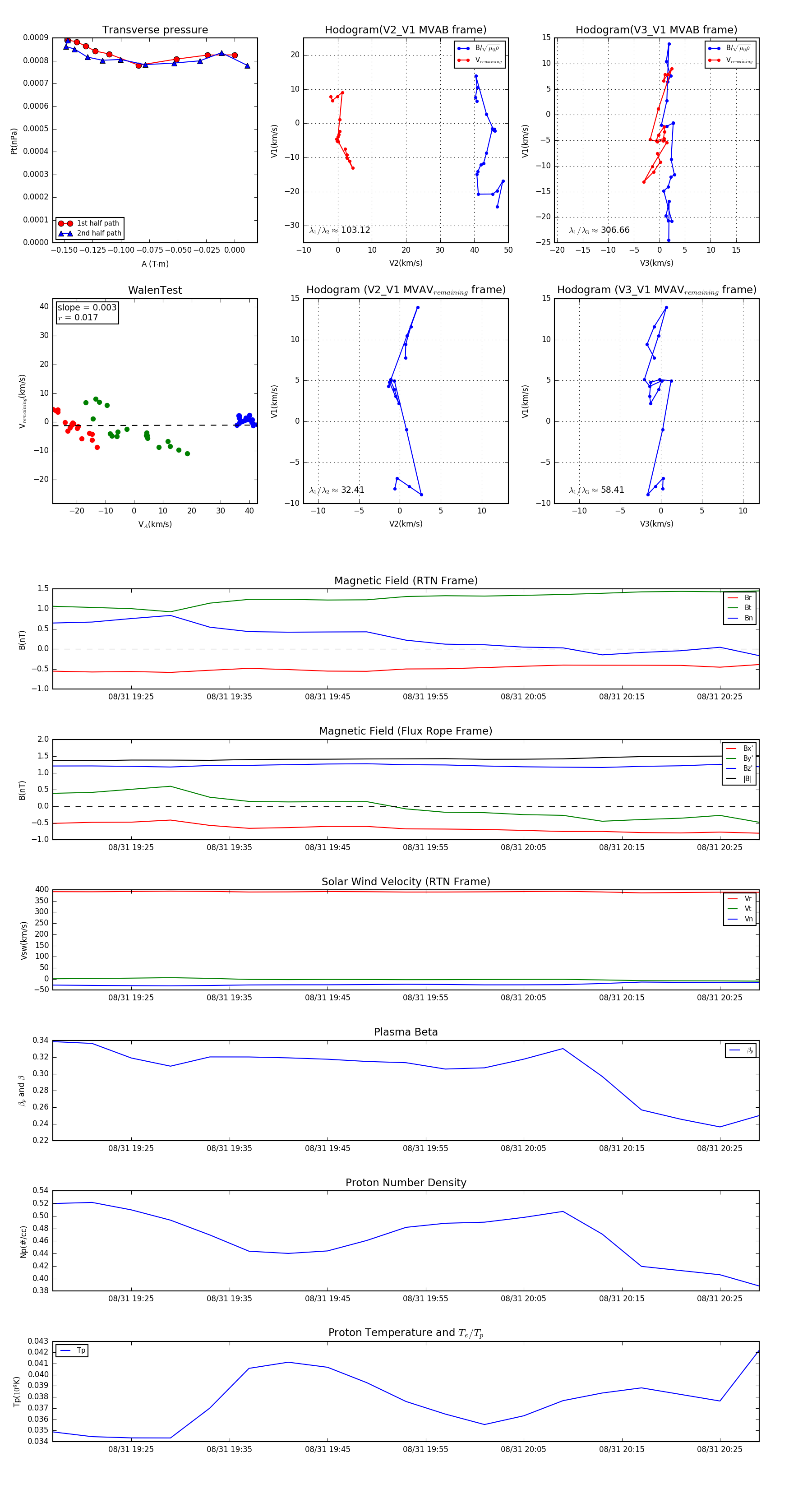Select the "|B|" legend entry
The width and height of the screenshot is (812, 1489).
tap(739, 779)
